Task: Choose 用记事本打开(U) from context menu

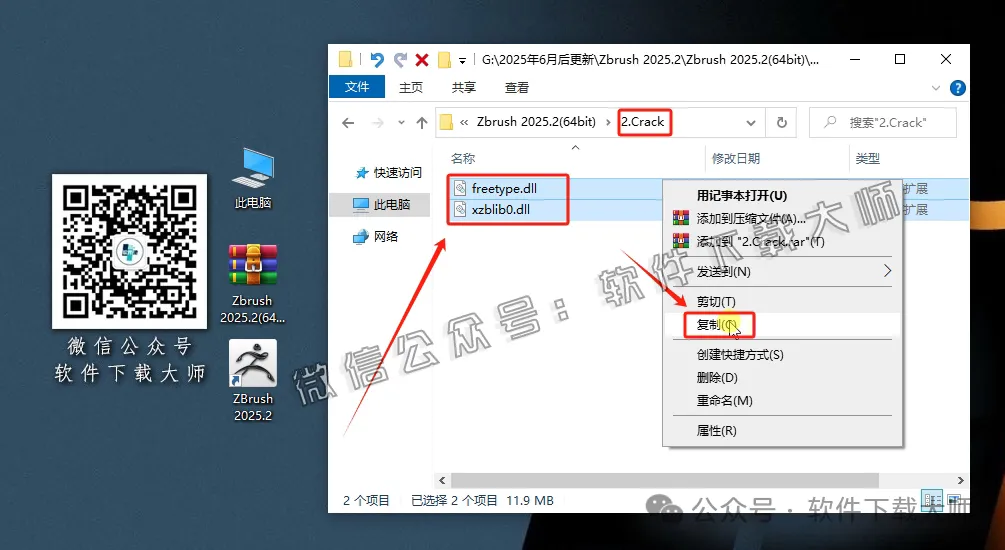Action: coord(783,196)
